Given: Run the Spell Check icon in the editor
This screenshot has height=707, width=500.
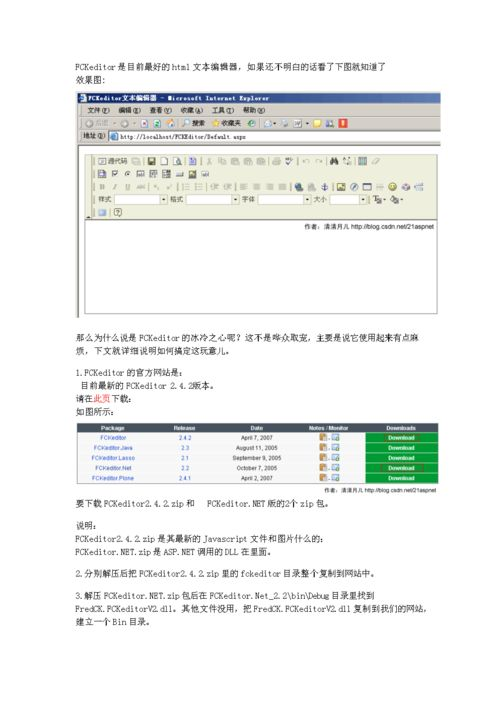Looking at the screenshot, I should [289, 161].
